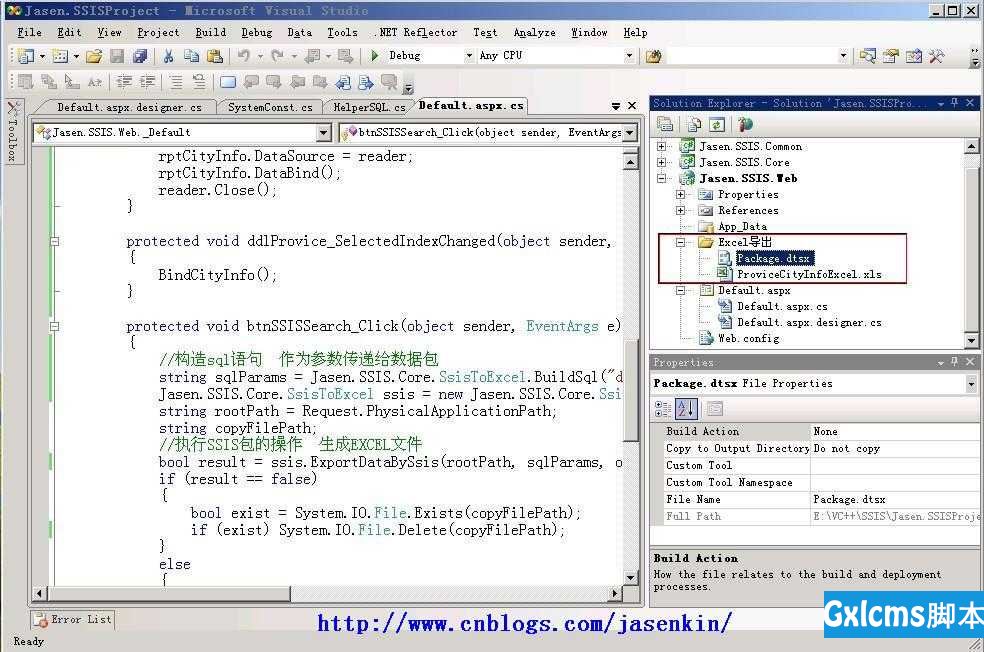984x652 pixels.
Task: Select Web.config in Solution Explorer
Action: (748, 339)
